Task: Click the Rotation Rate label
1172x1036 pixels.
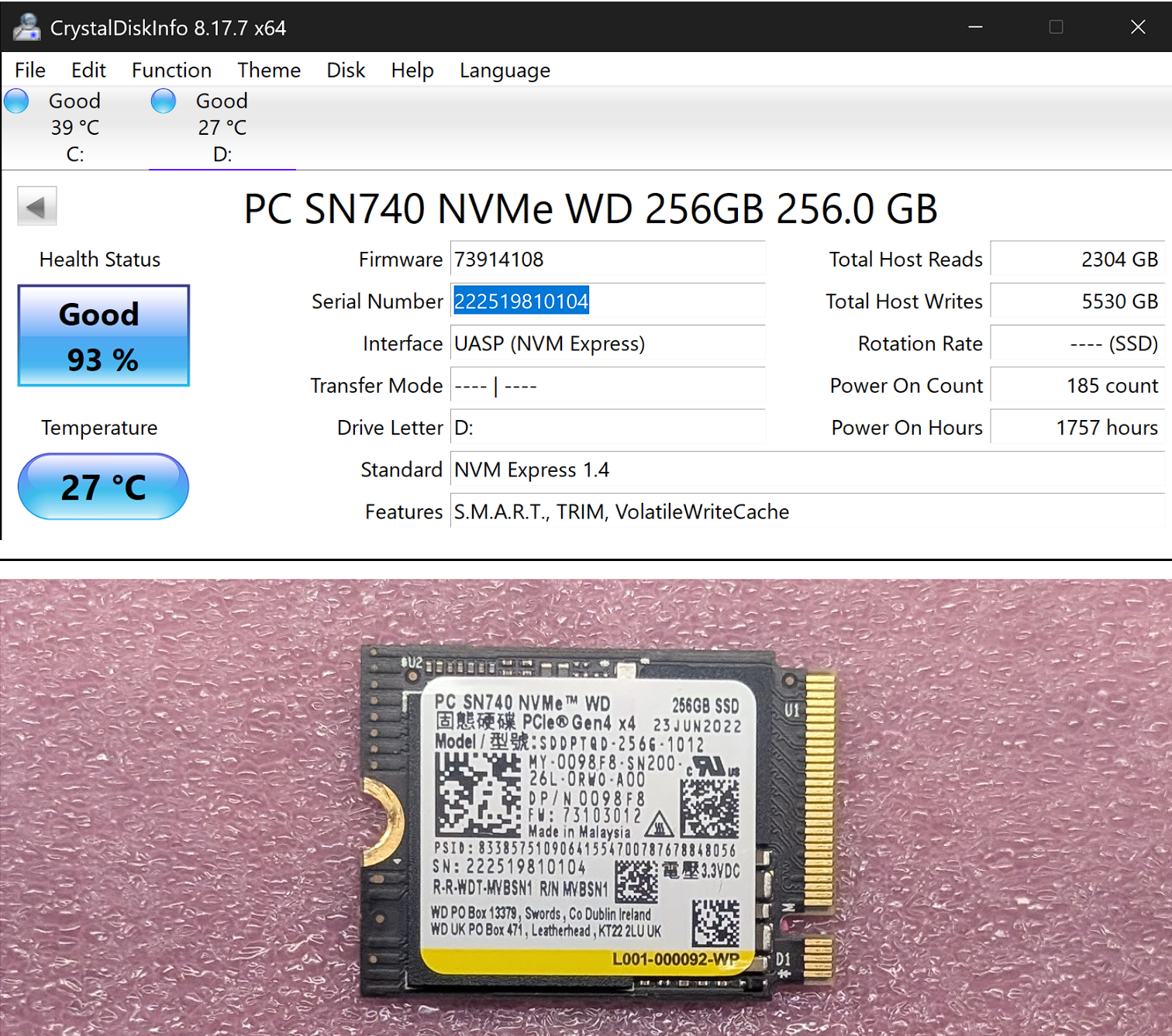Action: coord(920,343)
